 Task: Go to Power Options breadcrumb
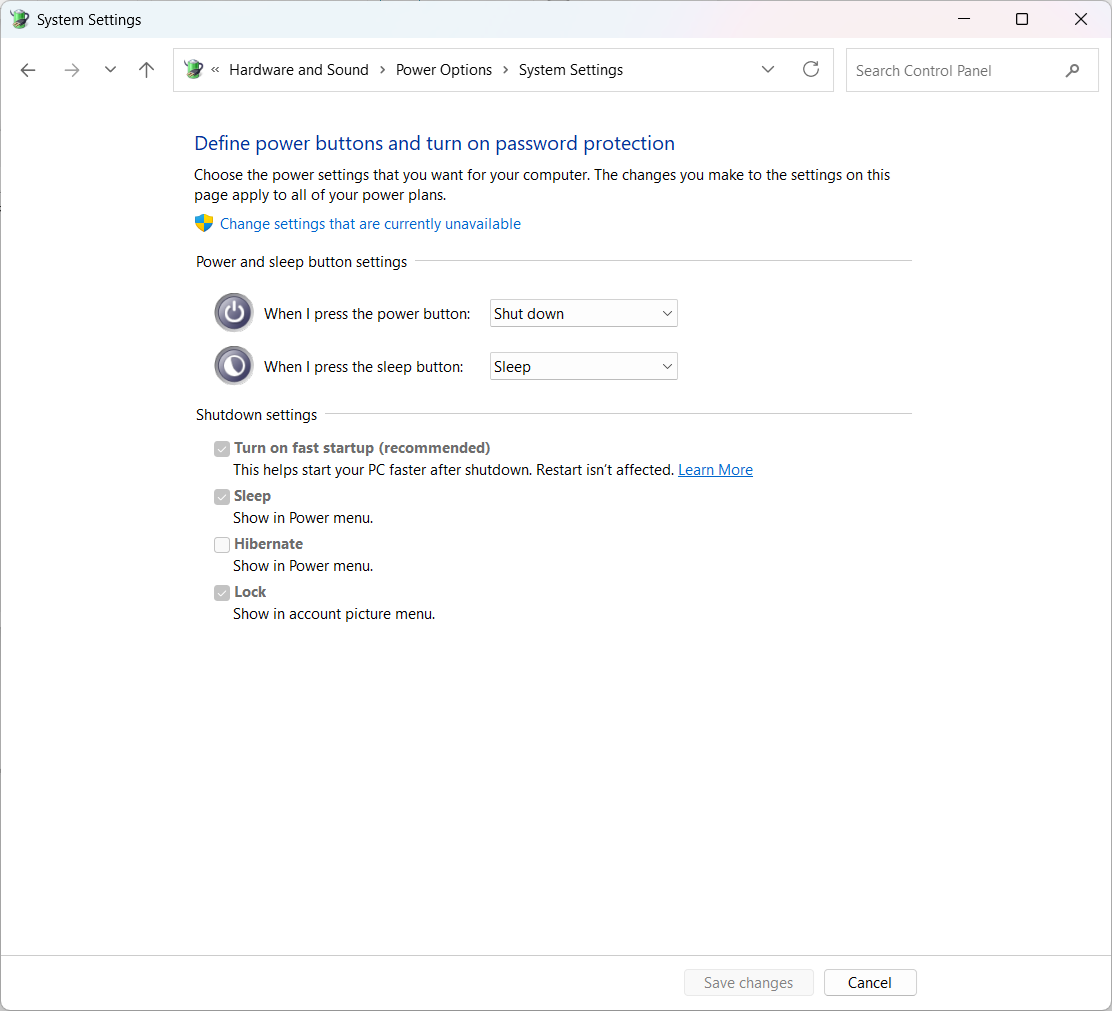444,70
